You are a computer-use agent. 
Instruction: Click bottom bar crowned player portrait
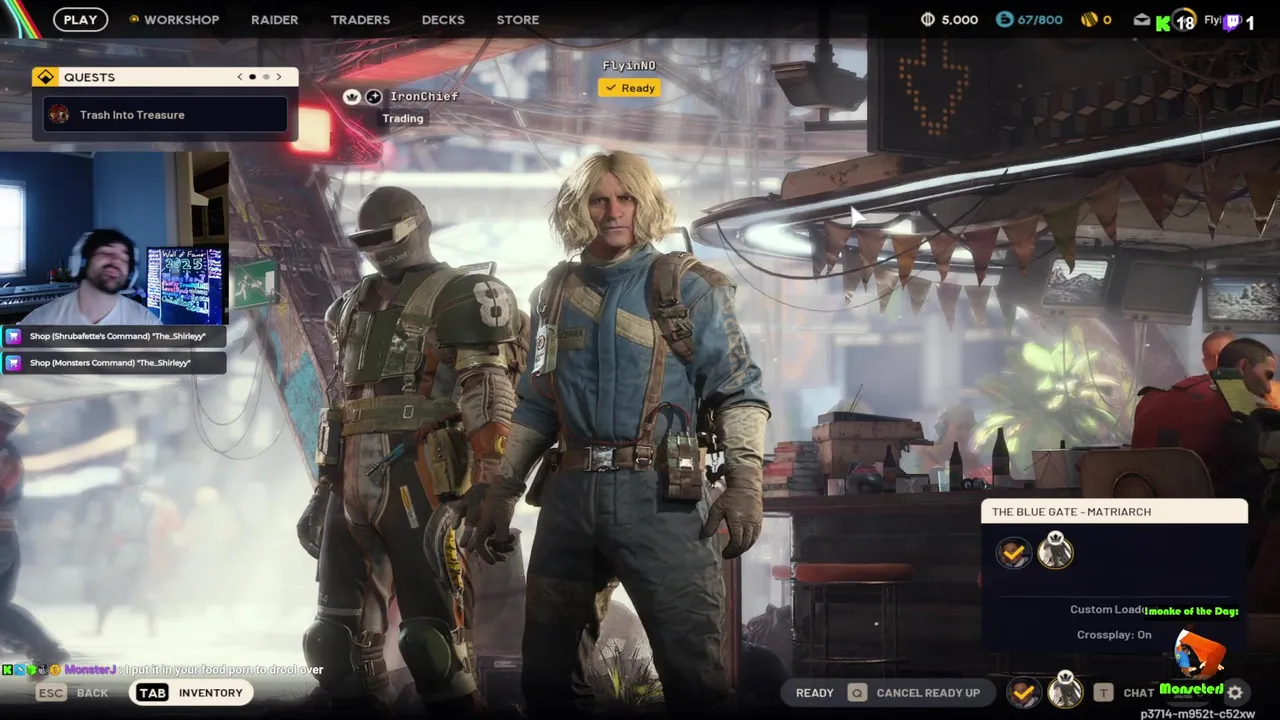(1065, 690)
